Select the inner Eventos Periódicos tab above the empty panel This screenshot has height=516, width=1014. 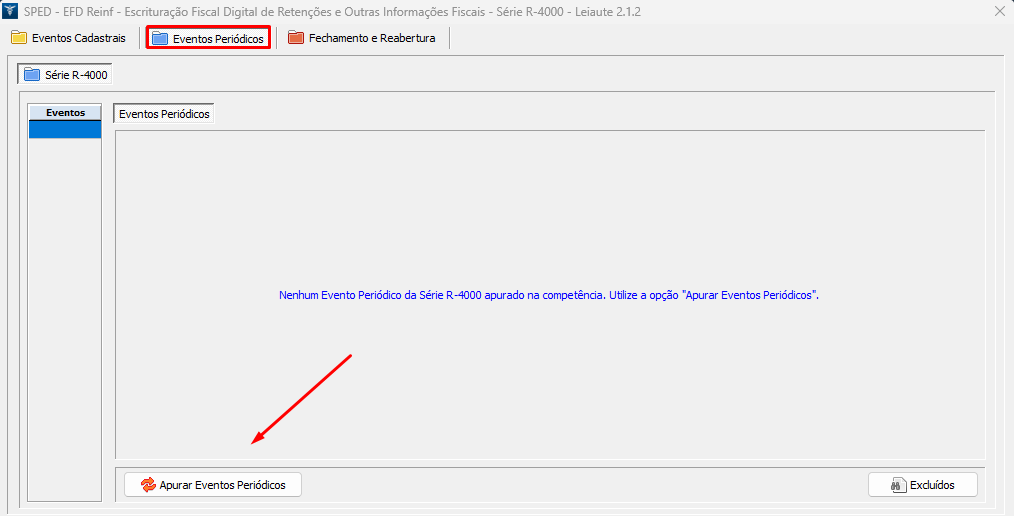tap(164, 114)
